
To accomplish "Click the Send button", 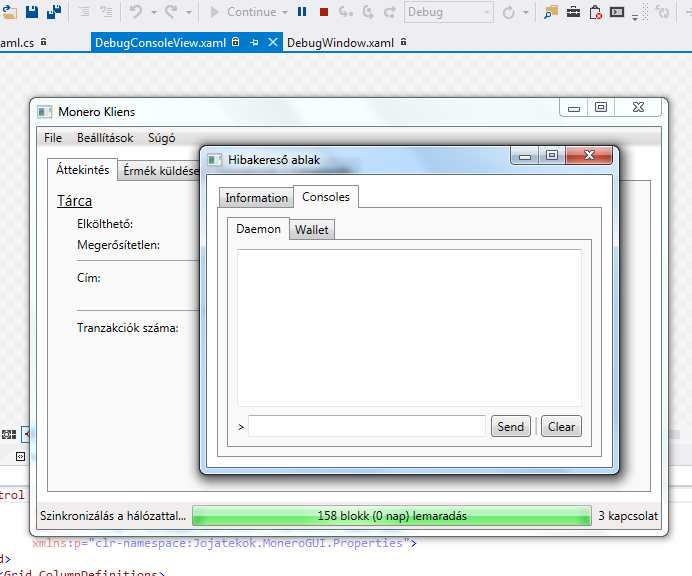I will (x=510, y=427).
